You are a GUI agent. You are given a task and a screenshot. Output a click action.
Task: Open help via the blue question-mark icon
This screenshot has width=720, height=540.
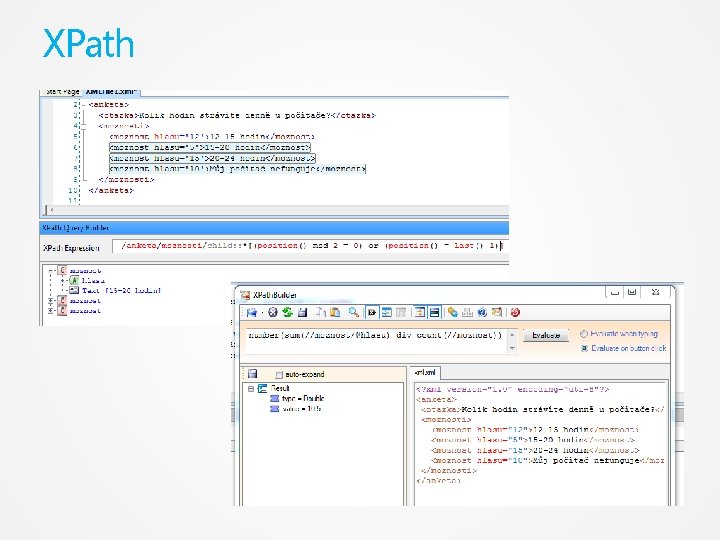pos(482,313)
